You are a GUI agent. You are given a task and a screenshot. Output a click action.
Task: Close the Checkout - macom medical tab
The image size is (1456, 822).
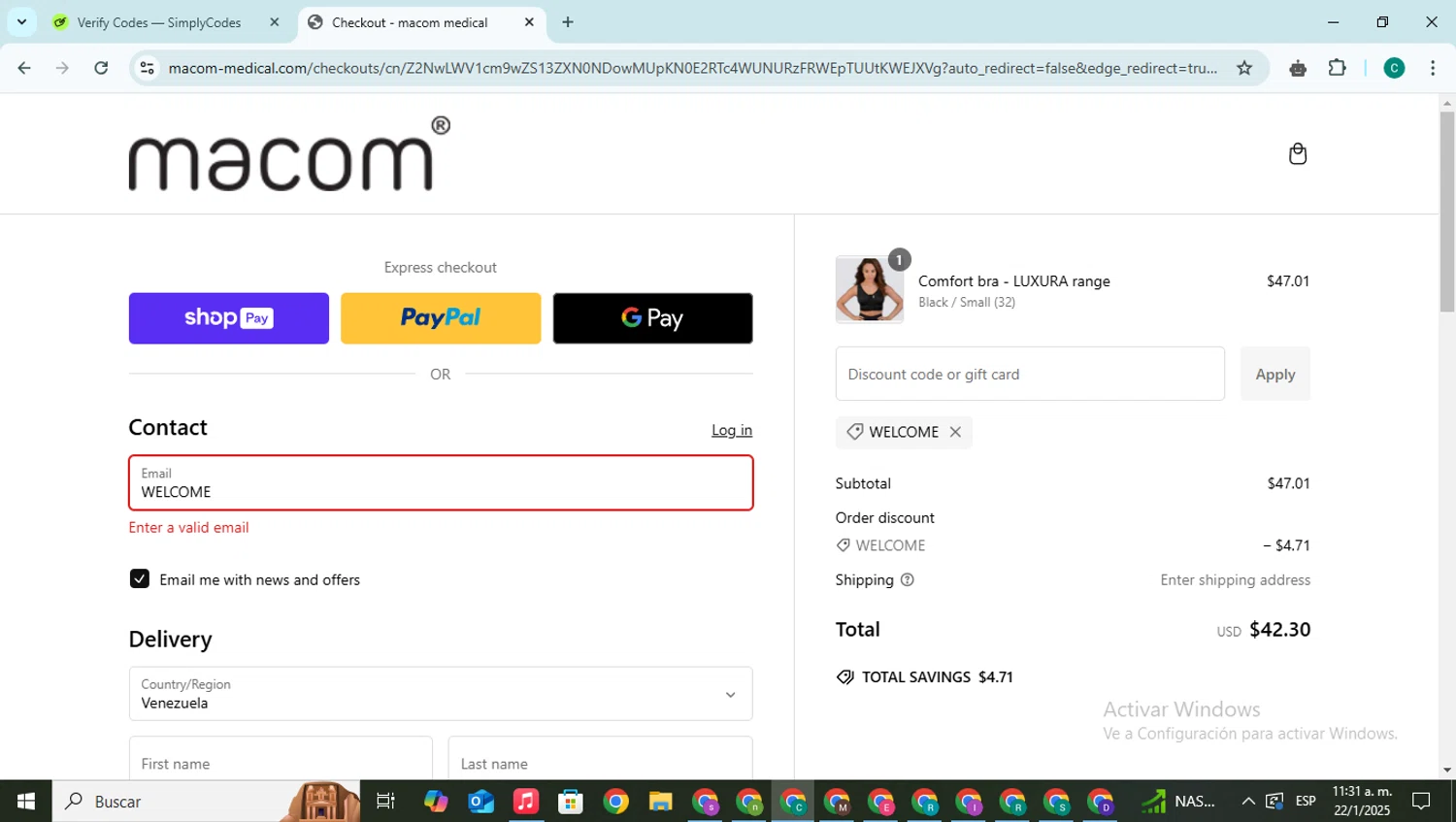[x=529, y=22]
